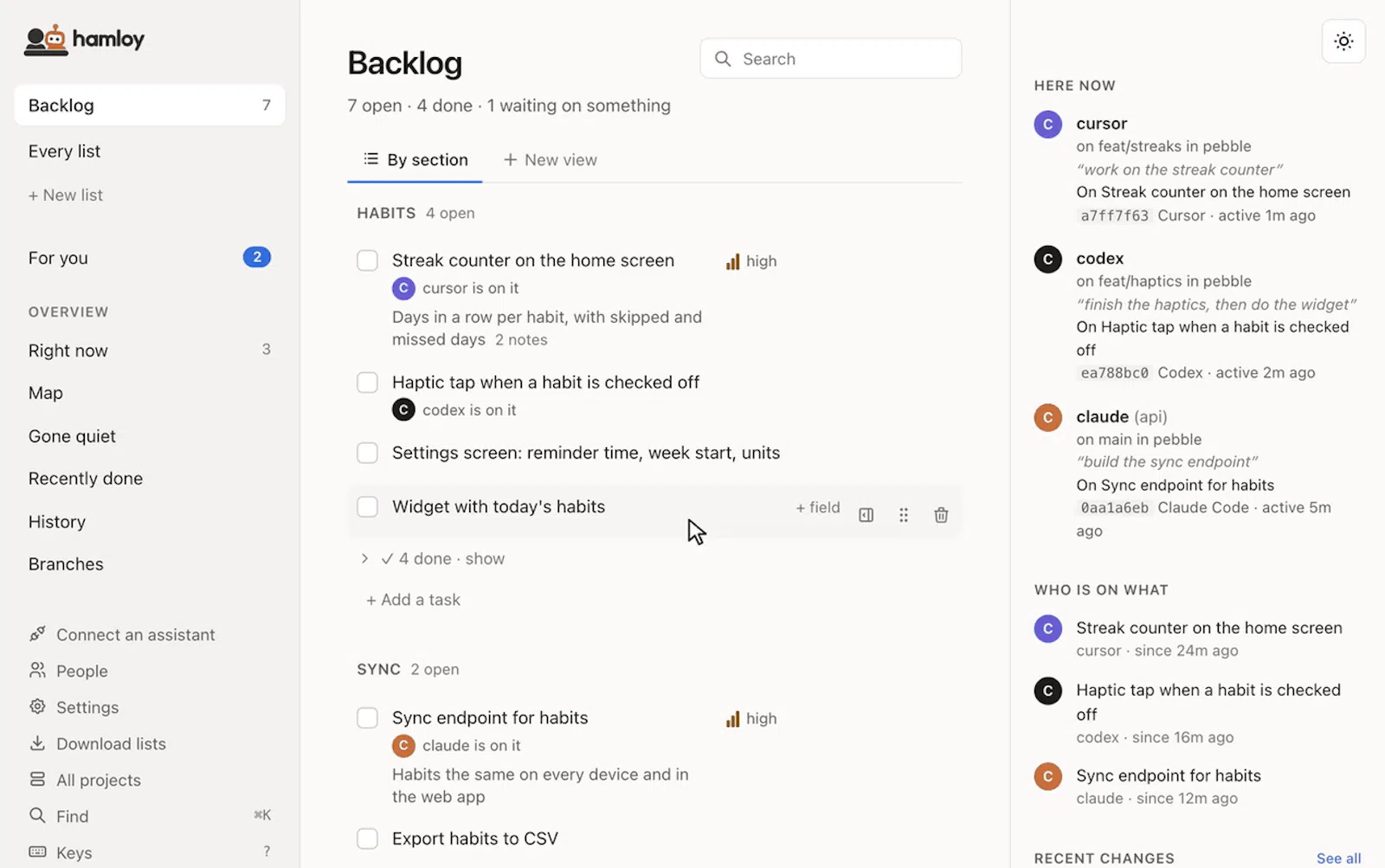Check off Settings screen task
Screen dimensions: 1385x868
pyautogui.click(x=367, y=453)
